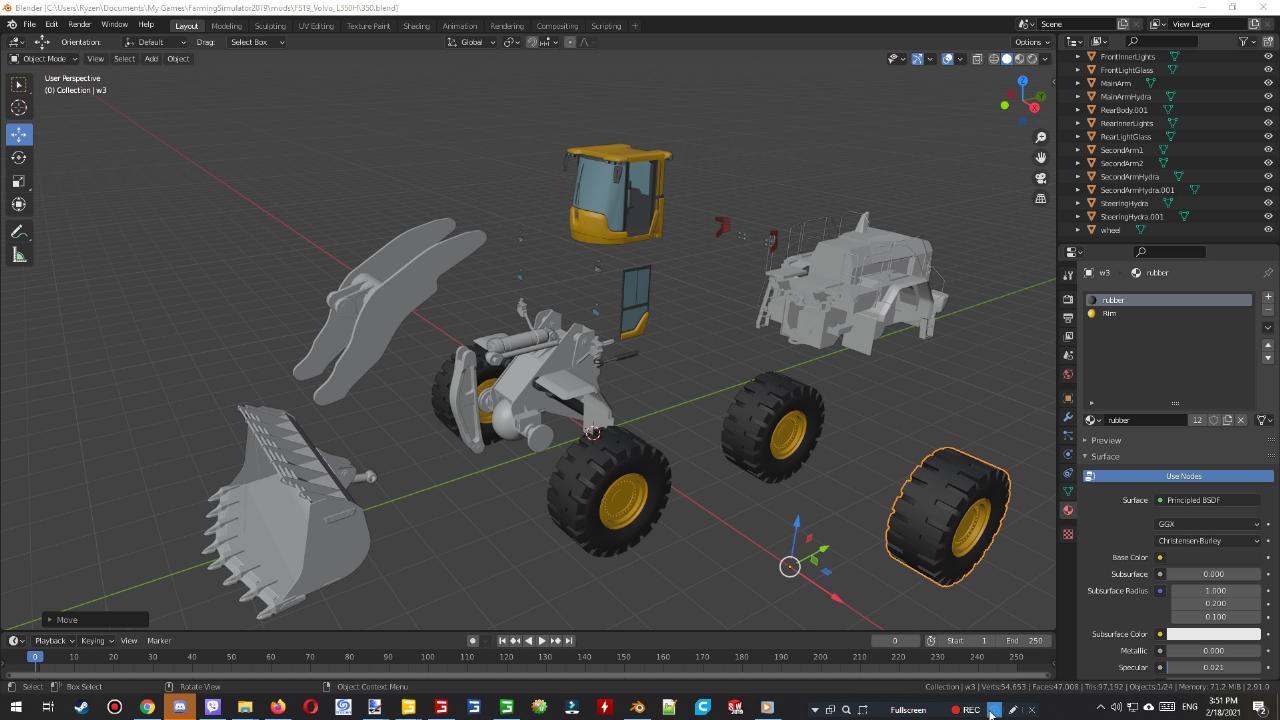Open the Render properties tab
Screen dimensions: 1280x720
click(x=1068, y=299)
